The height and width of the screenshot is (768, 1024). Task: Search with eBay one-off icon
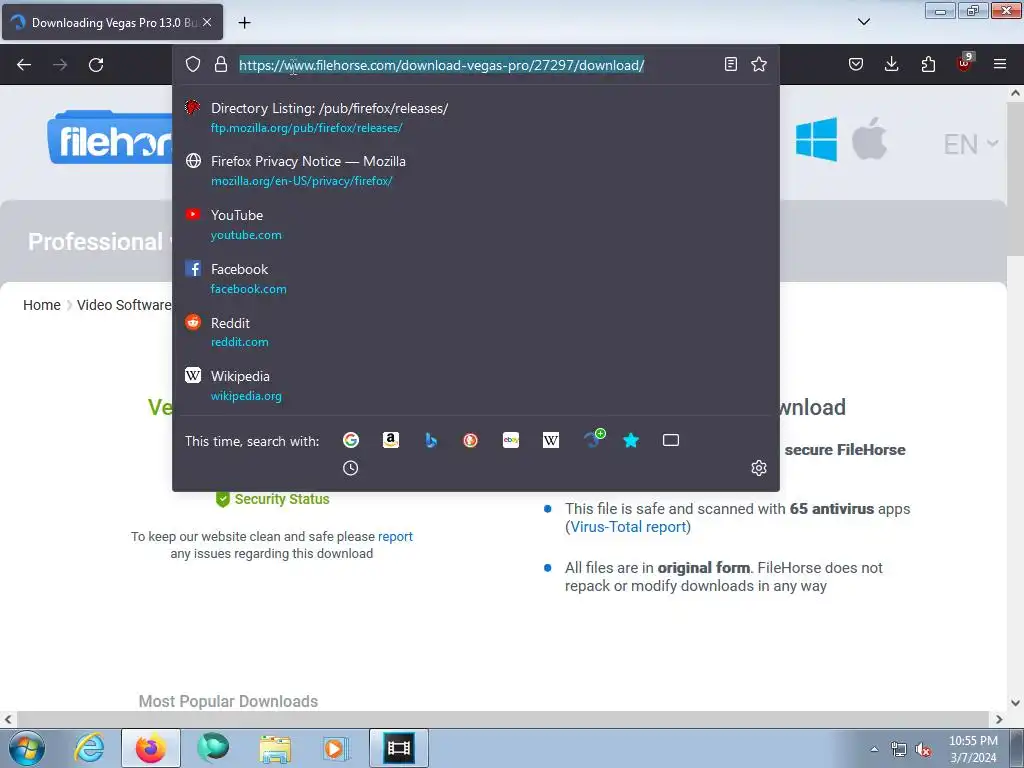(x=511, y=440)
